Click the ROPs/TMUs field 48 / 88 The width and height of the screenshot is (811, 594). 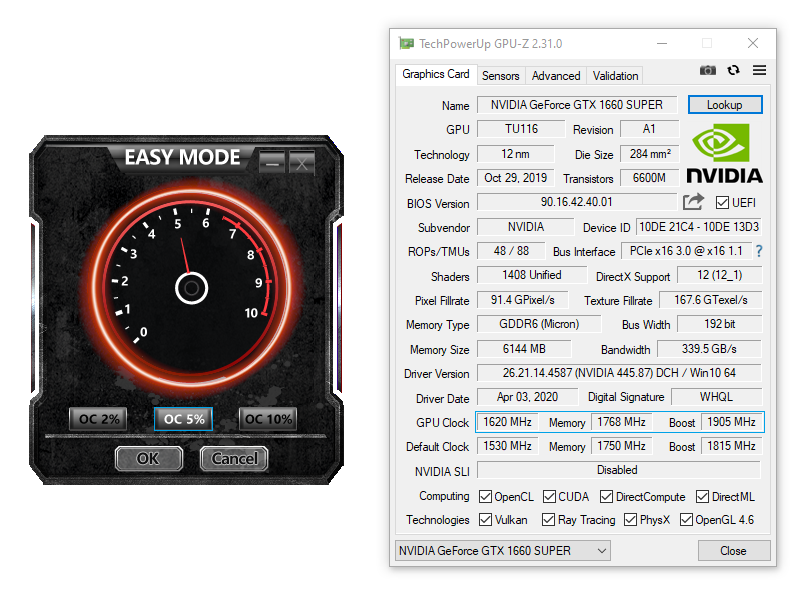coord(511,251)
